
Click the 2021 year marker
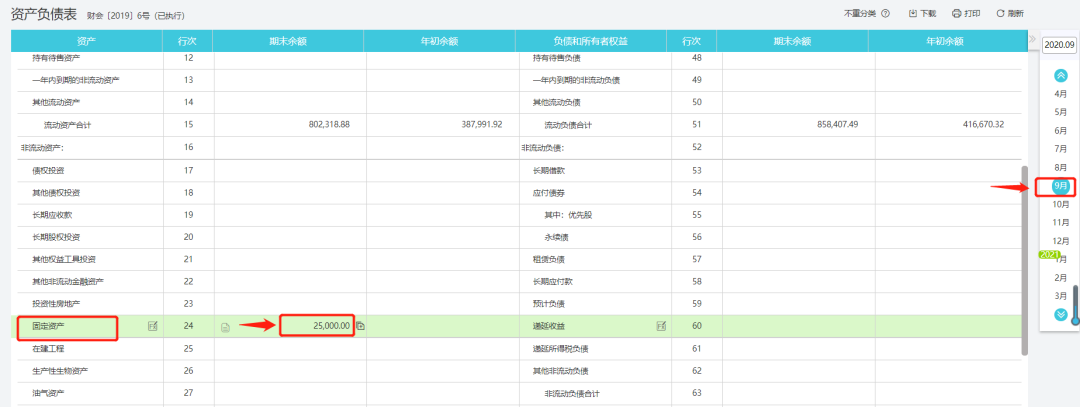pyautogui.click(x=1049, y=254)
